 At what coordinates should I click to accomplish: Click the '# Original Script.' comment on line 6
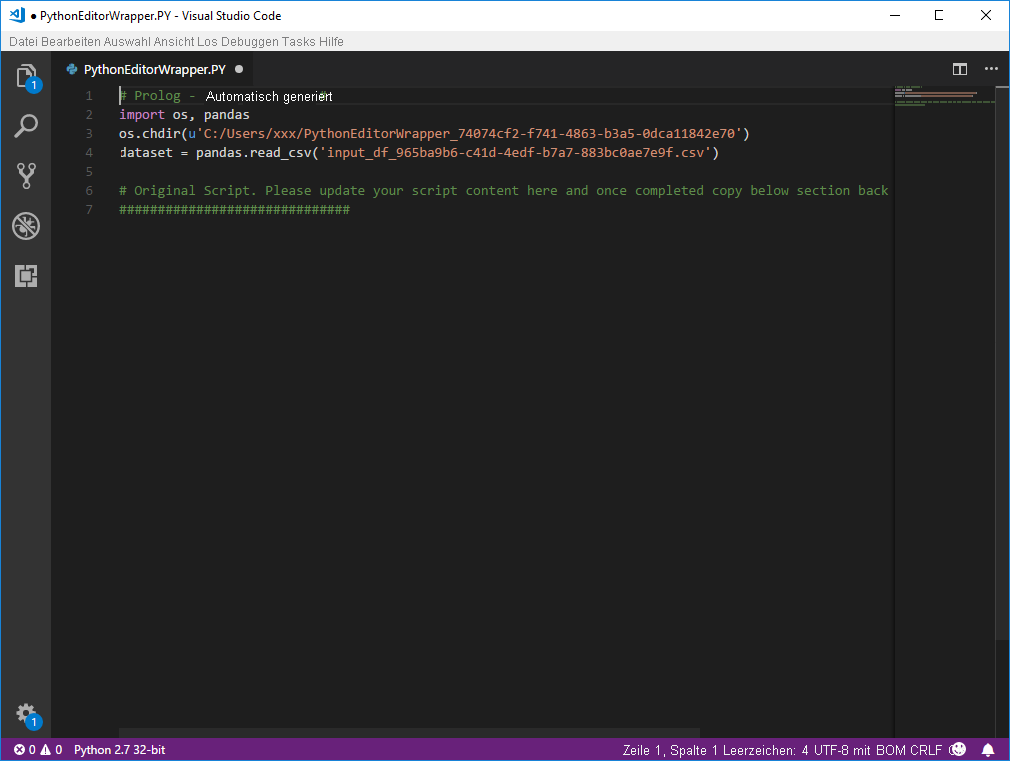(x=188, y=191)
